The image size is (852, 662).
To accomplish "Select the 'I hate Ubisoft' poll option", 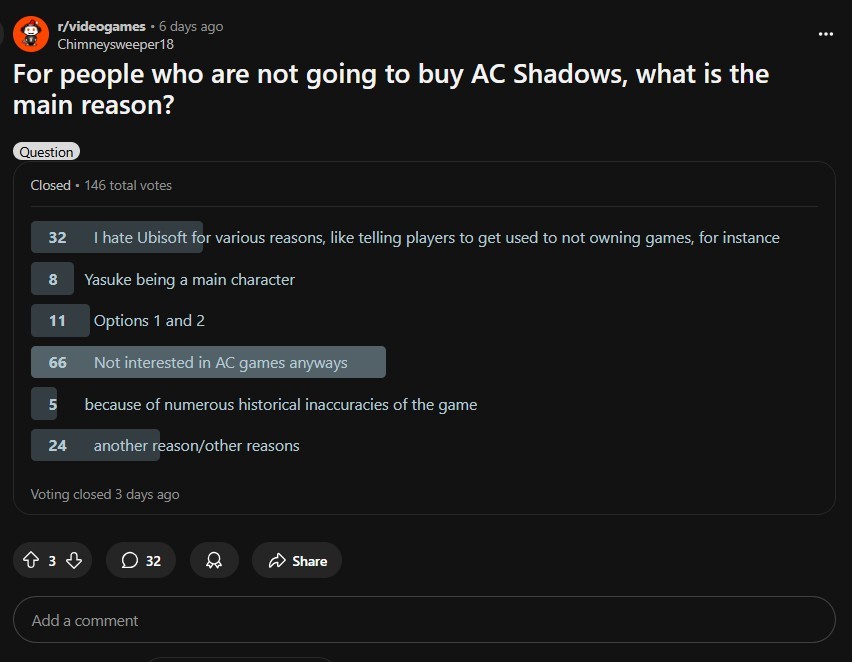I will click(x=436, y=238).
